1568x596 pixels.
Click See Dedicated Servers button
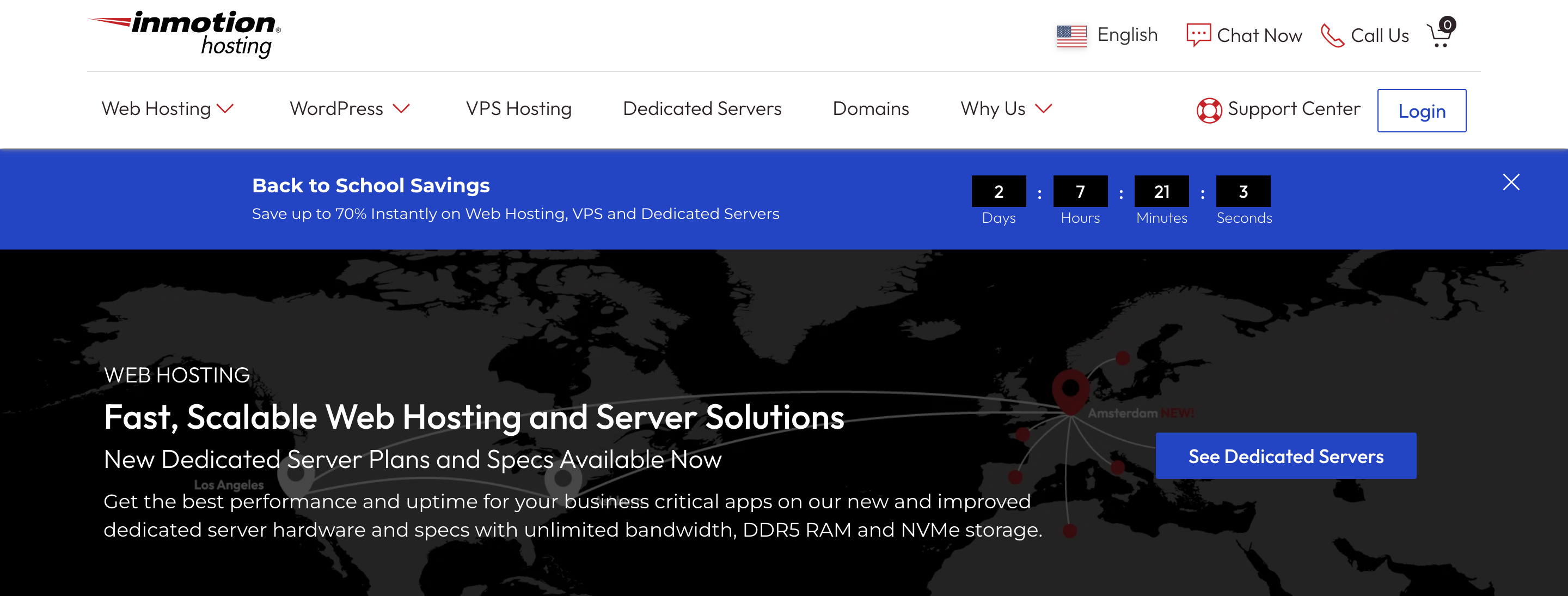1285,456
